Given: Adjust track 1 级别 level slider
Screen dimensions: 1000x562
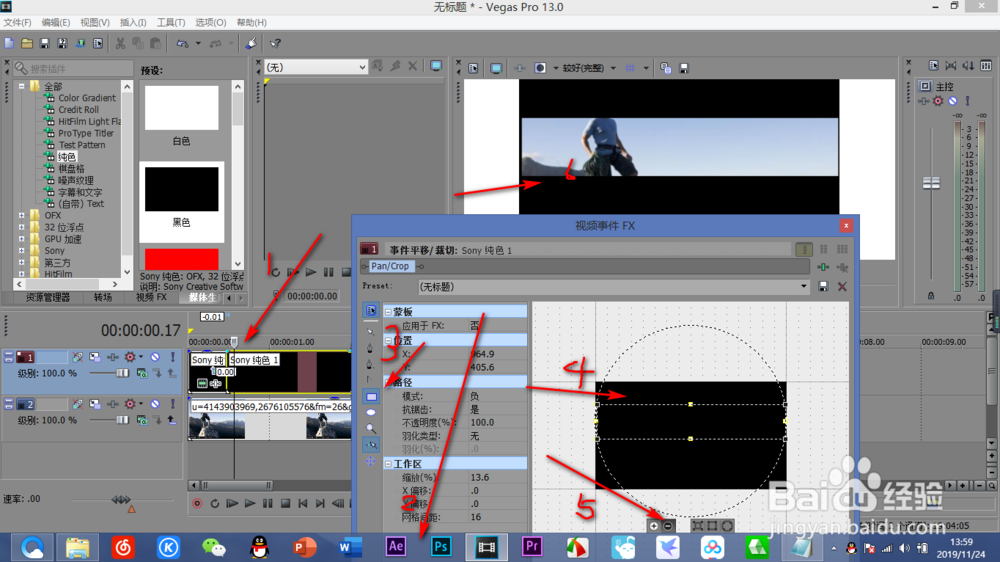Looking at the screenshot, I should click(x=122, y=373).
